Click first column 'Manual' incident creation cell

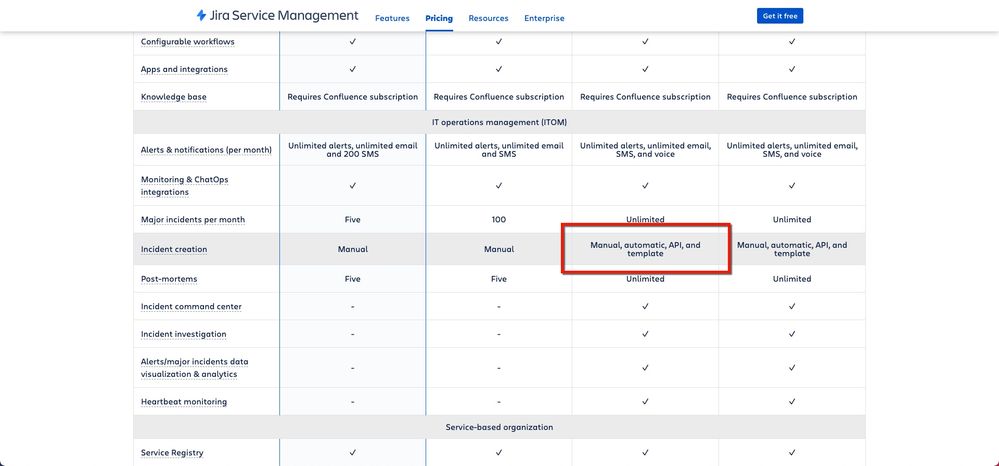coord(352,249)
